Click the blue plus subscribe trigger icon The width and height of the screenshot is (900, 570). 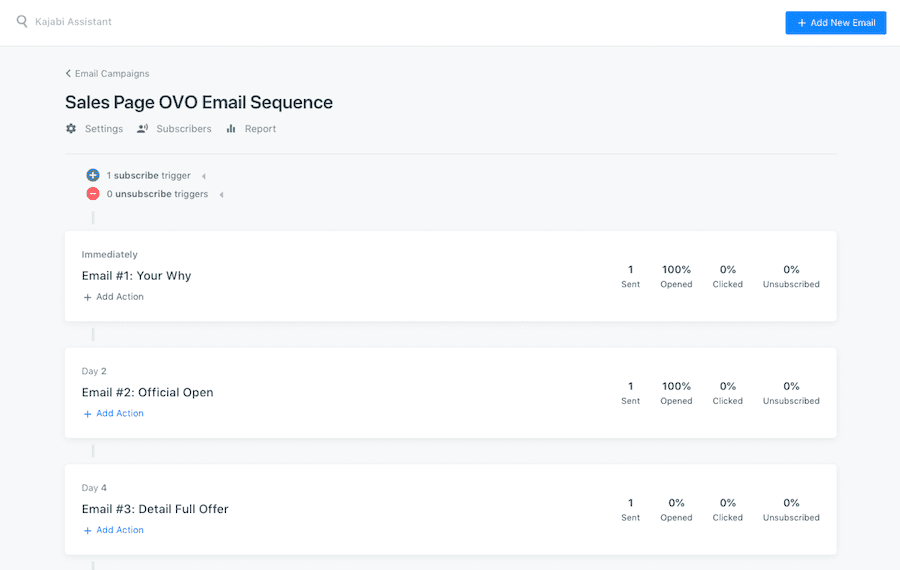[93, 175]
